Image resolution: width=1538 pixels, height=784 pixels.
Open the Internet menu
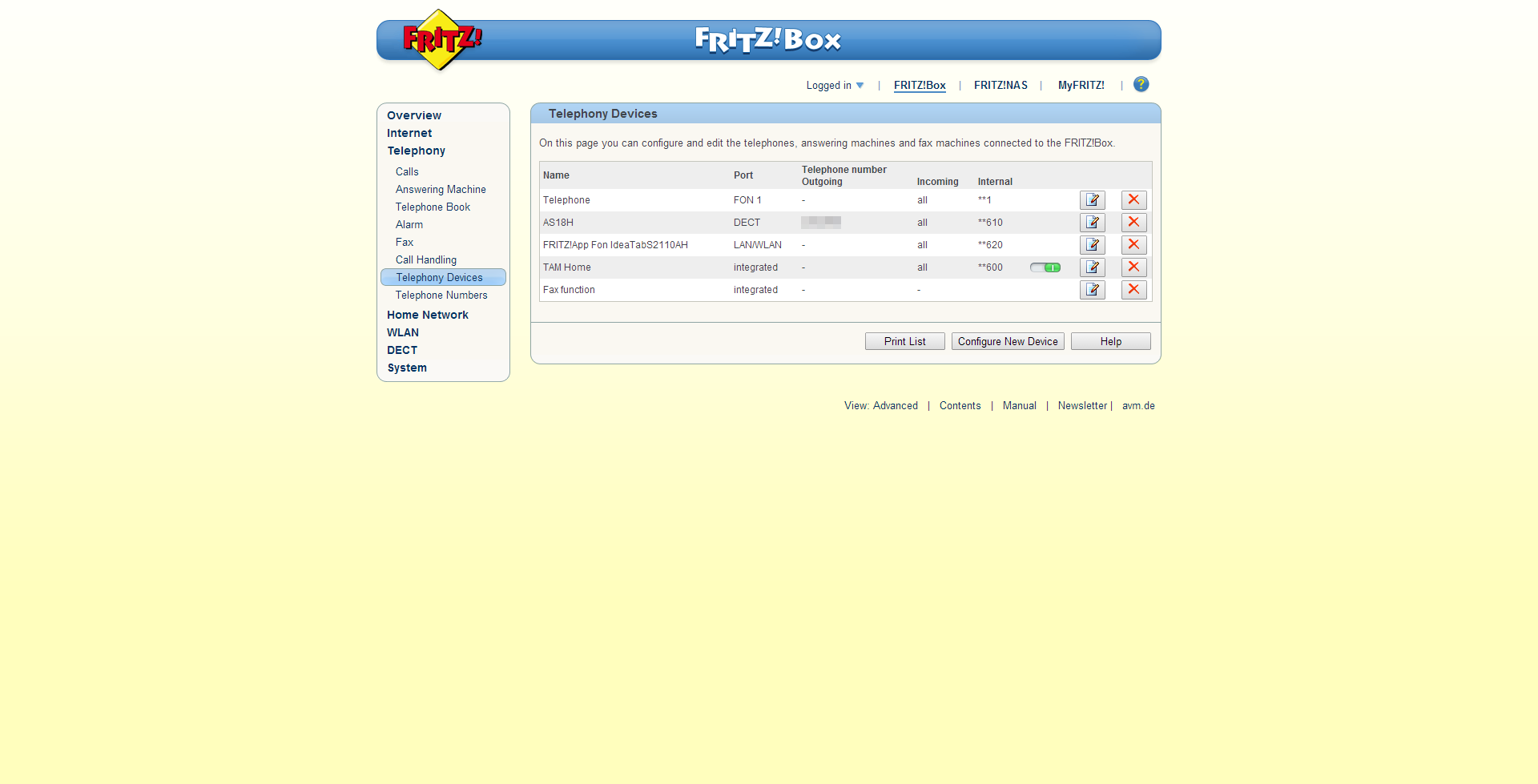(x=409, y=133)
